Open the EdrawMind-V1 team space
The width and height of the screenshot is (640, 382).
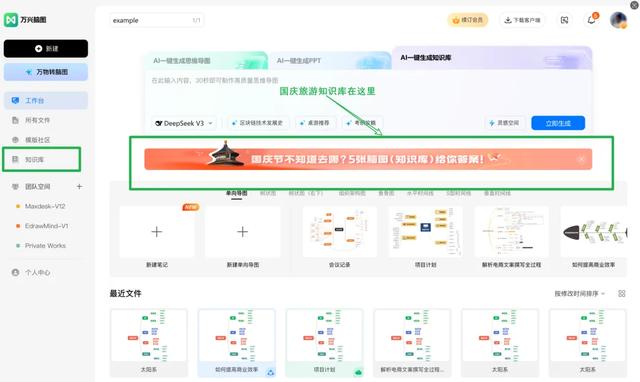(x=46, y=226)
